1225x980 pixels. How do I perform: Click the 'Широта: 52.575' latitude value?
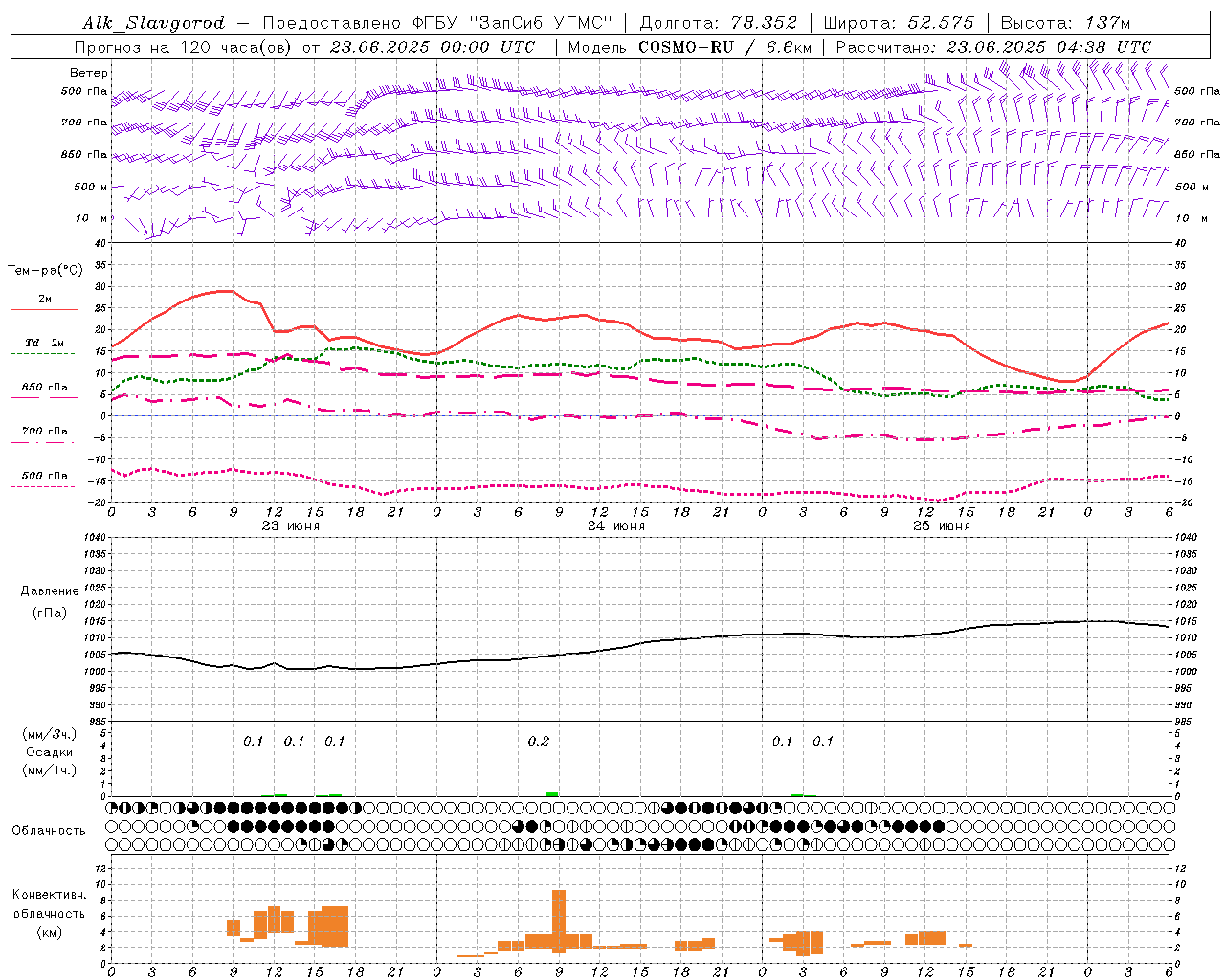coord(899,23)
